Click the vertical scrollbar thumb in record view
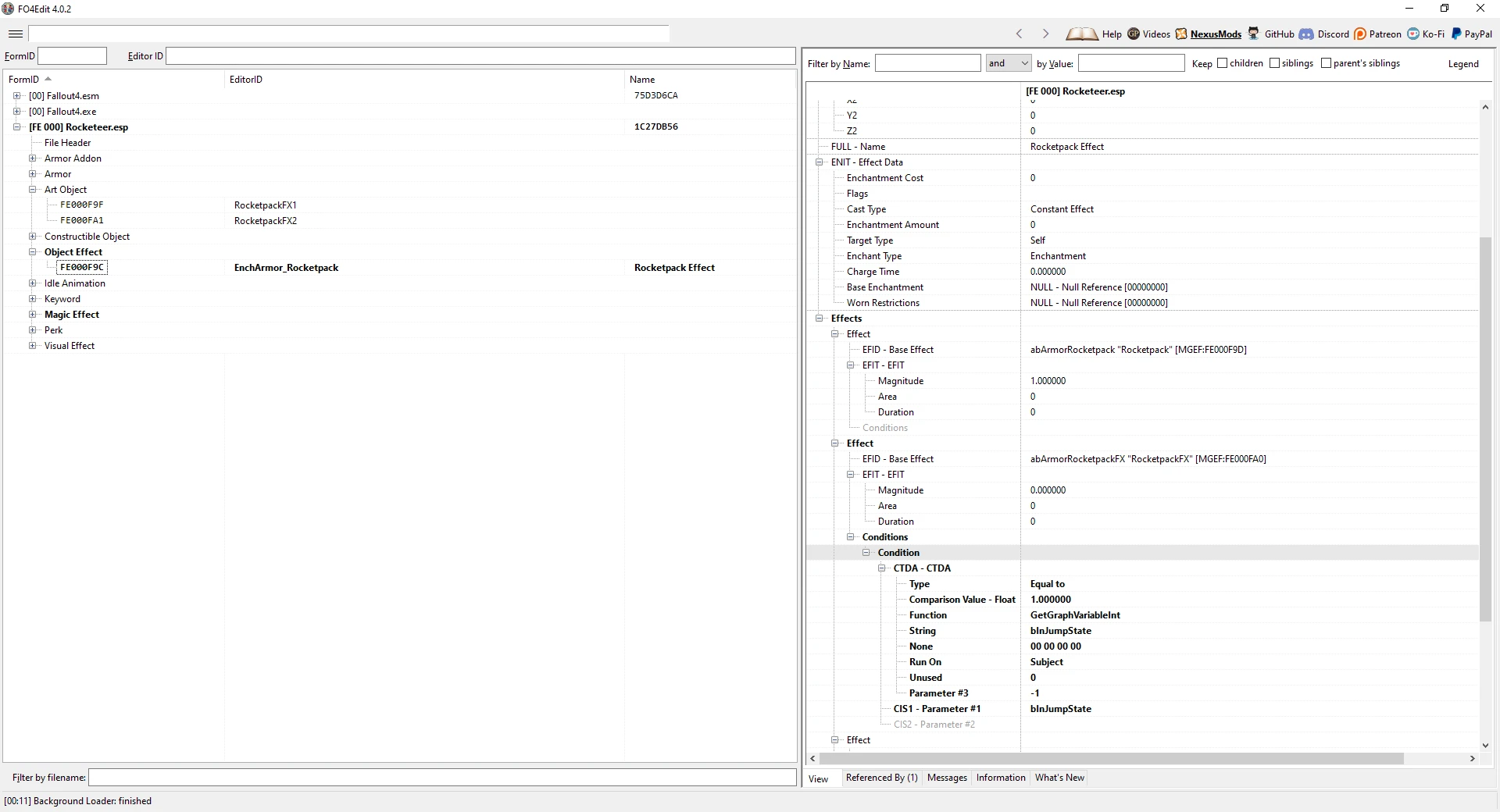The image size is (1500, 812). [1485, 429]
